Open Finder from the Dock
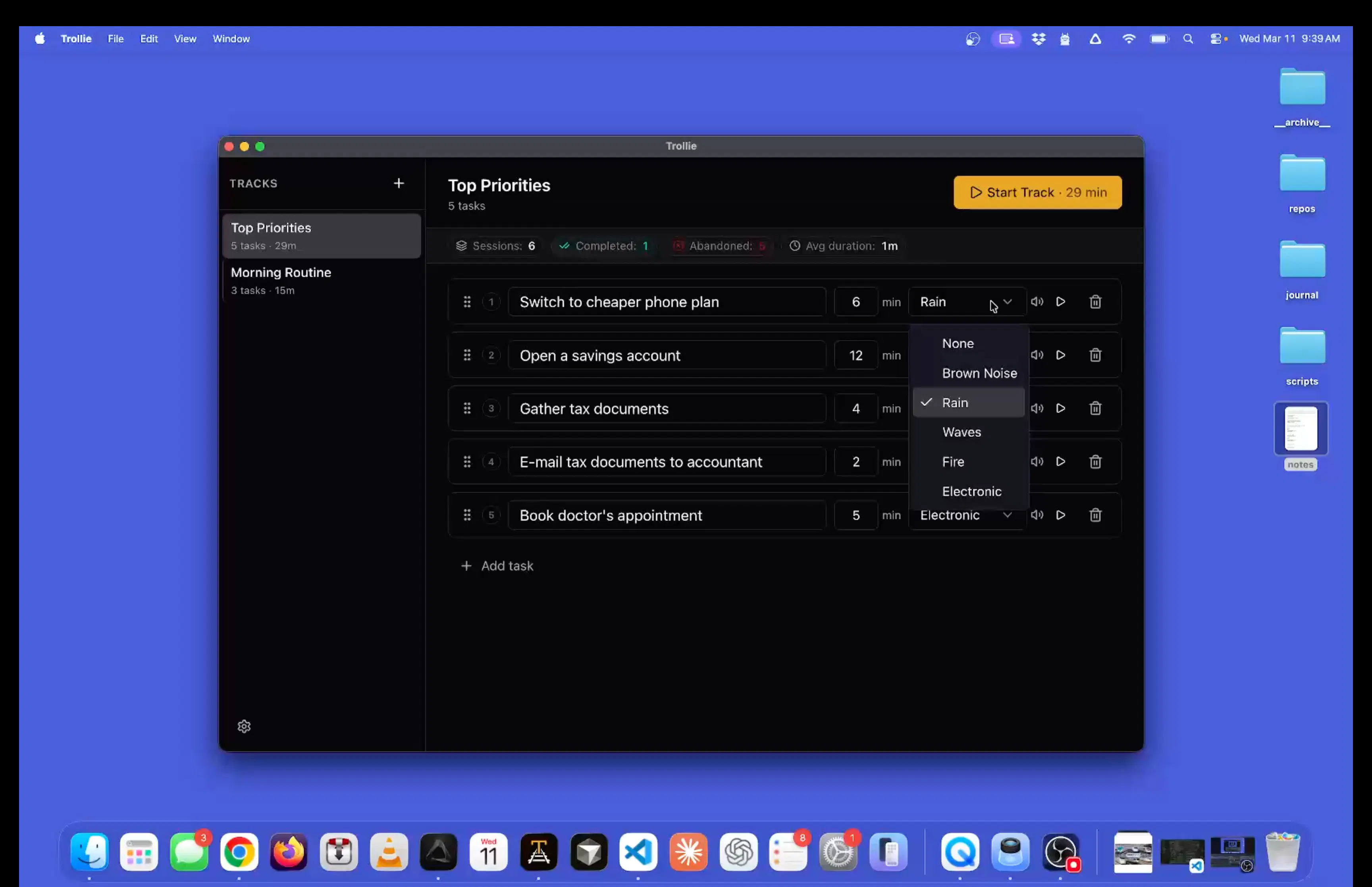The width and height of the screenshot is (1372, 887). pos(89,852)
